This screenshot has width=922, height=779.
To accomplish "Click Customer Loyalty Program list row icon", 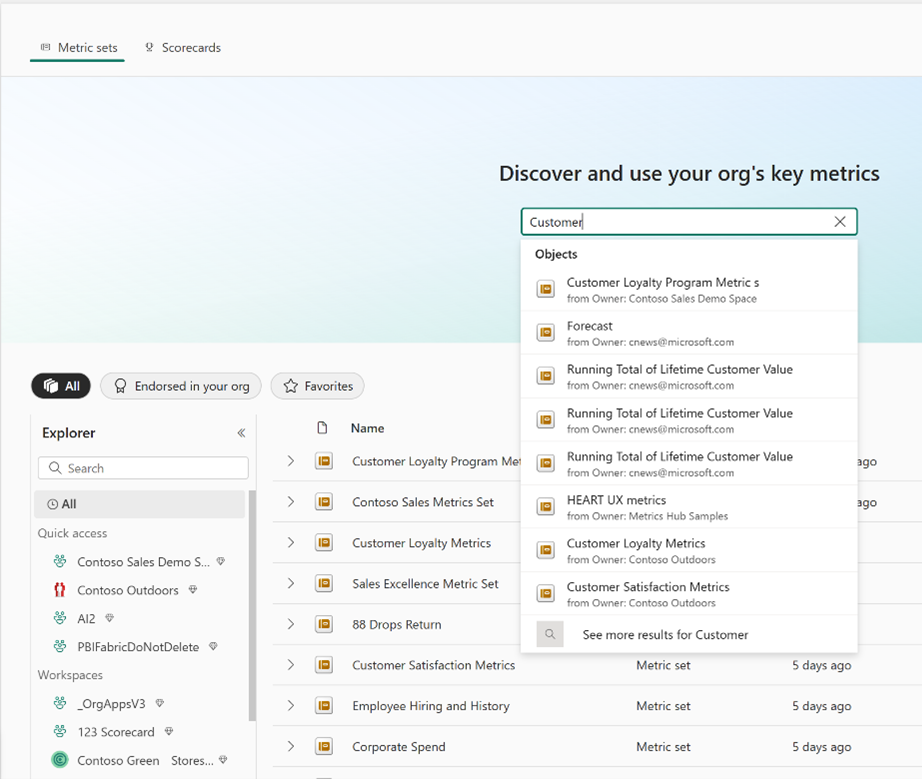I will tap(324, 462).
